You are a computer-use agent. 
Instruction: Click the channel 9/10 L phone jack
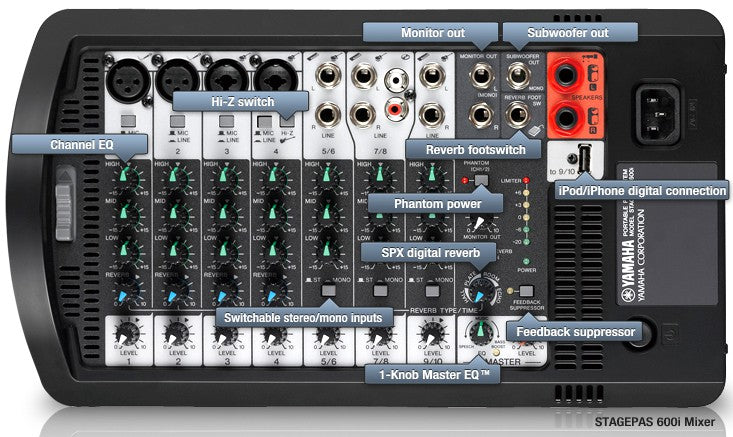point(431,75)
